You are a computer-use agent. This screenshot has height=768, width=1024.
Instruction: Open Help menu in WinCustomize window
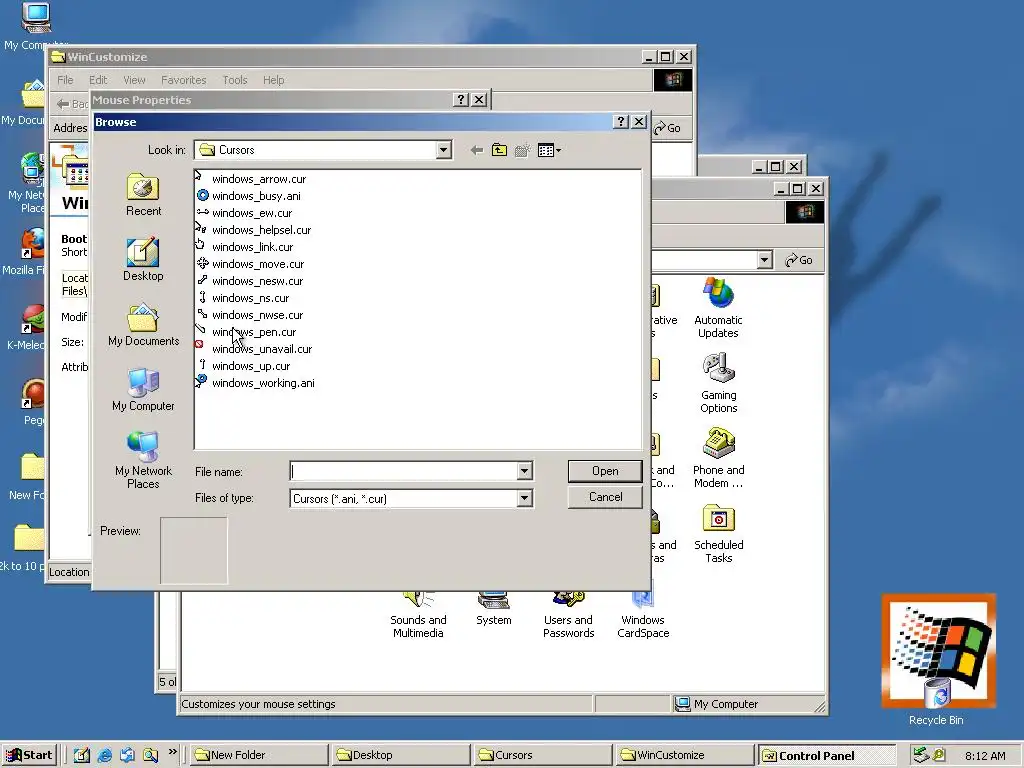[x=274, y=80]
